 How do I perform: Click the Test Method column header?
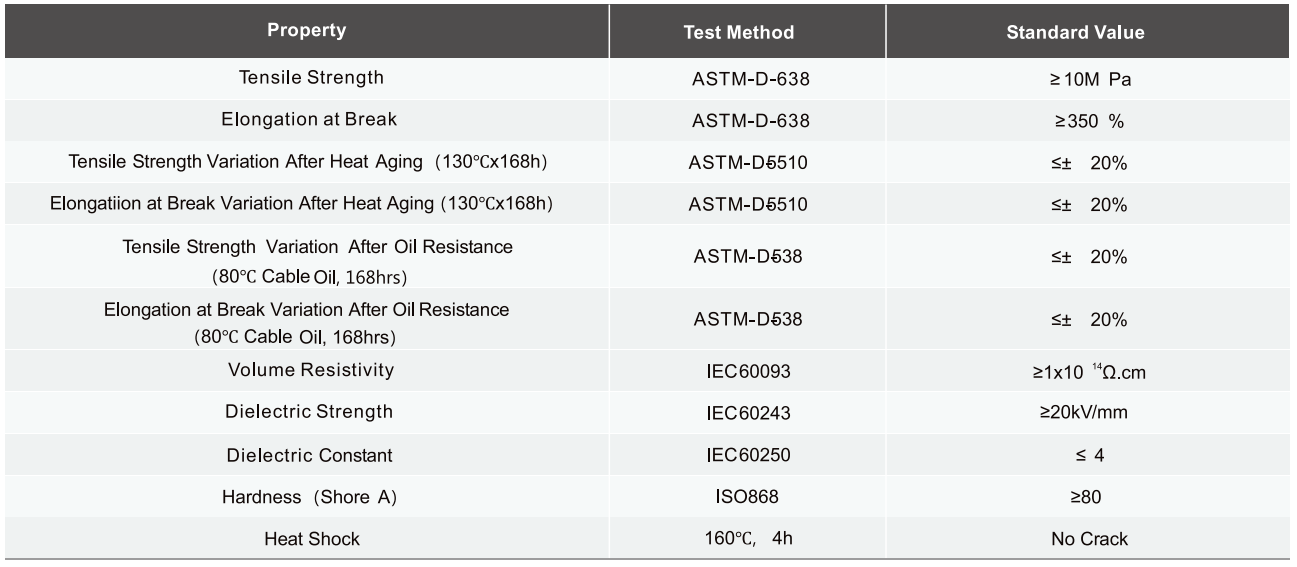click(738, 32)
